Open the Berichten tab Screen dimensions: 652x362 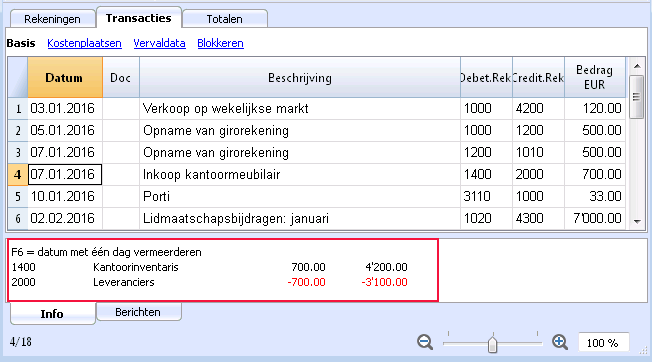pyautogui.click(x=138, y=312)
